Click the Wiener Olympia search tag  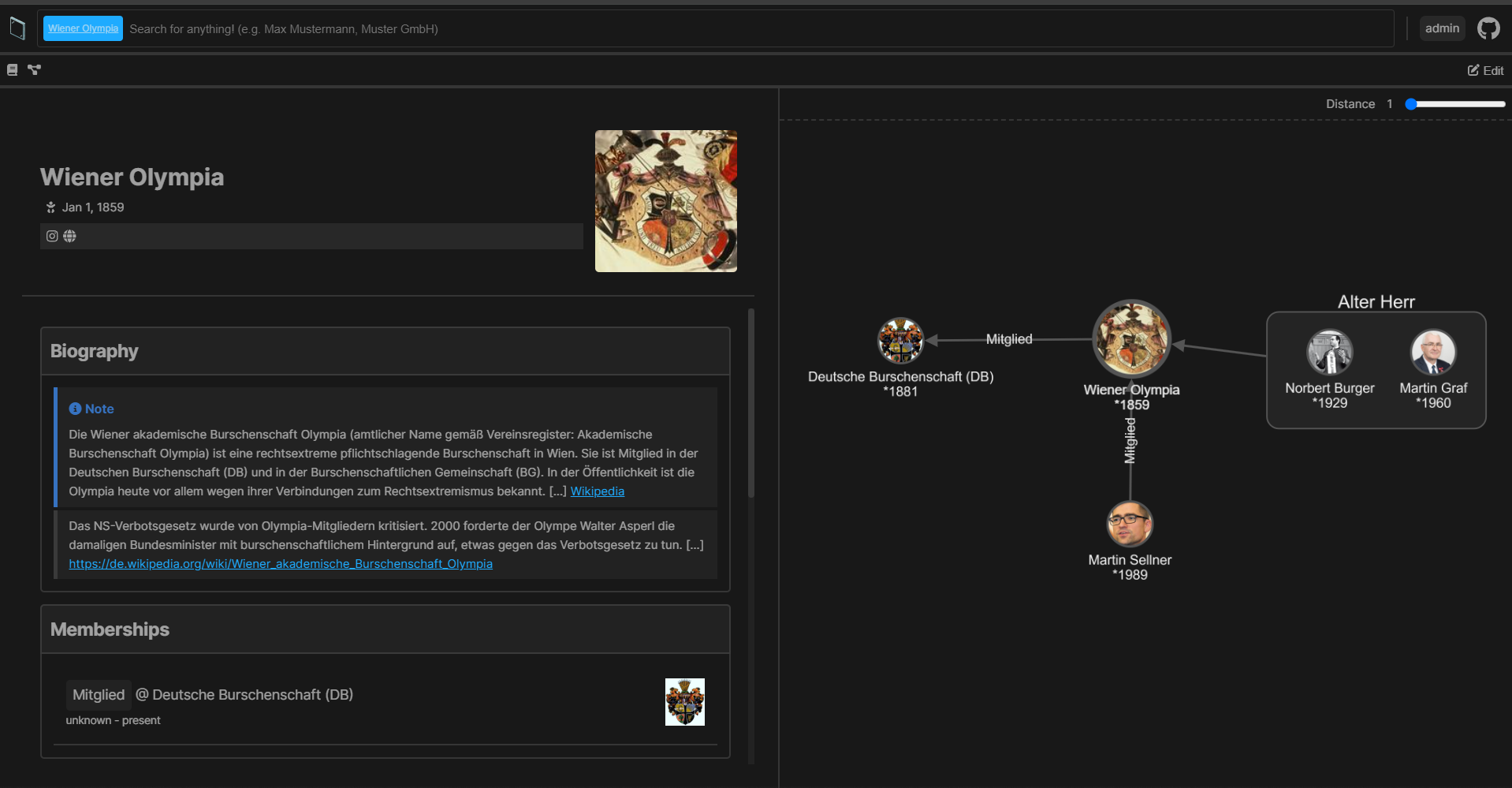point(83,28)
